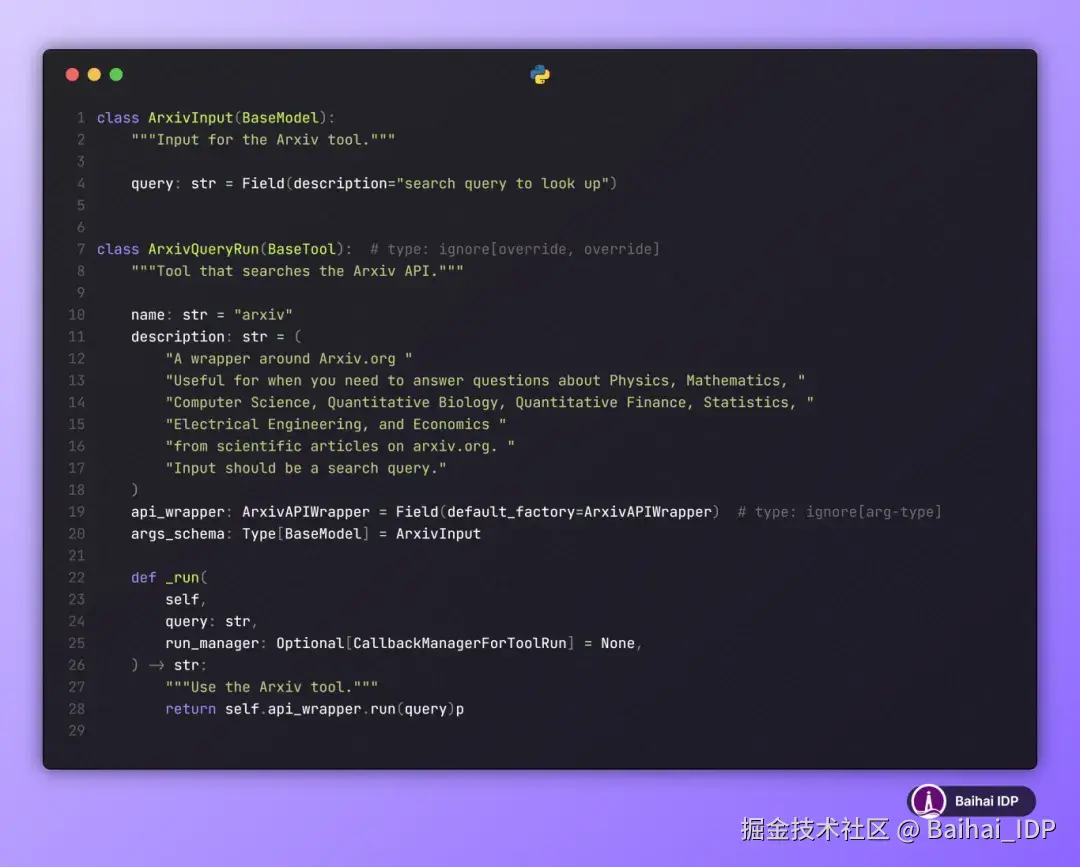Click 'query: str,' parameter on line 24

click(211, 622)
